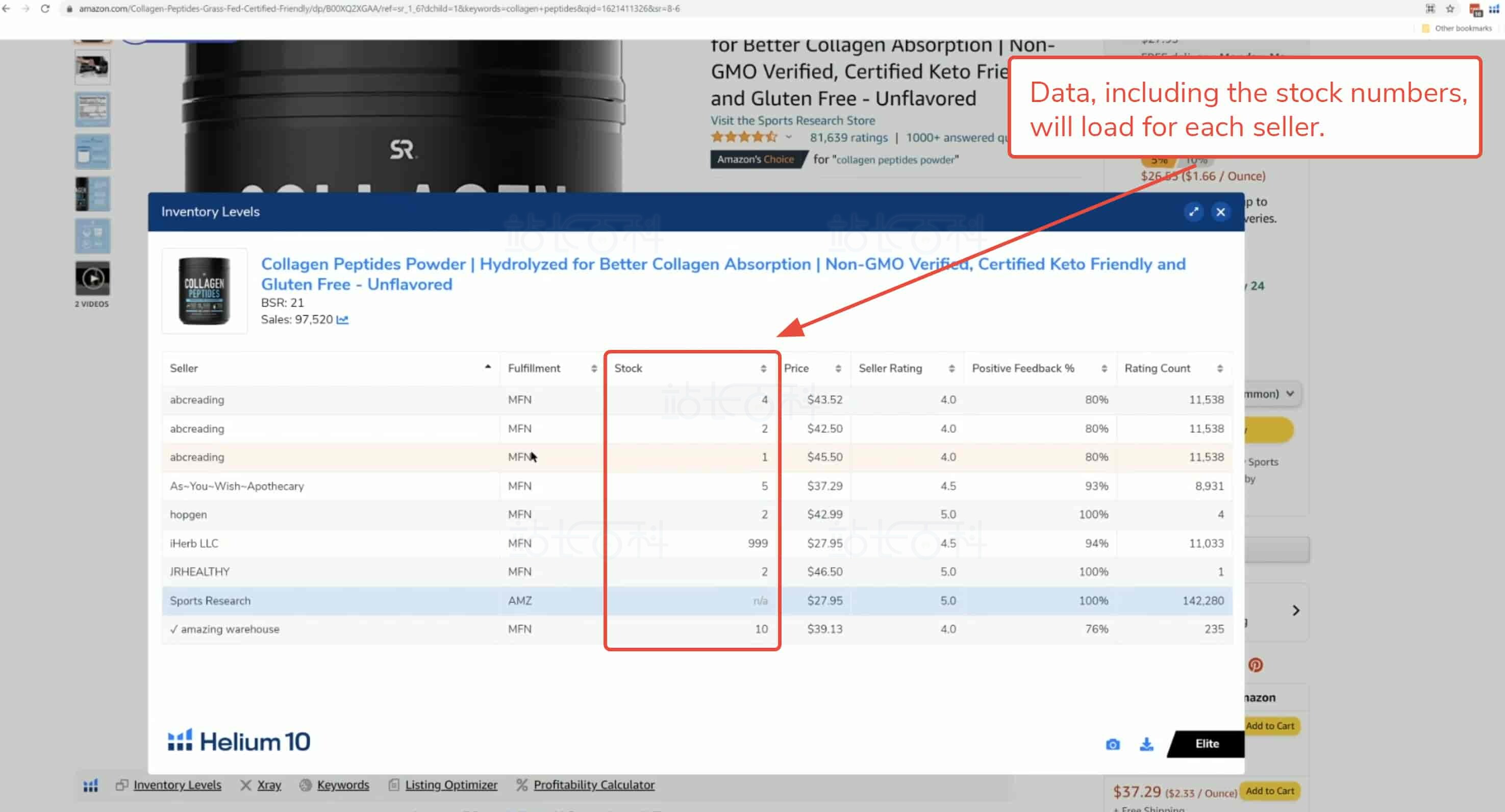Open the Listing Optimizer tool
Image resolution: width=1505 pixels, height=812 pixels.
tap(450, 784)
